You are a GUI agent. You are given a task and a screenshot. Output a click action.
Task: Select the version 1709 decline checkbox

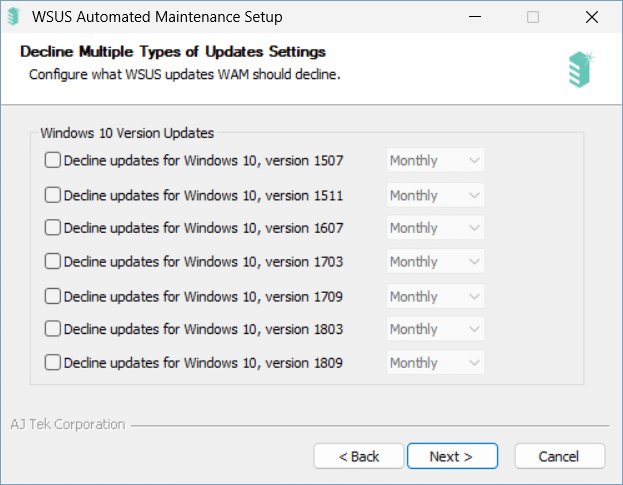click(52, 296)
